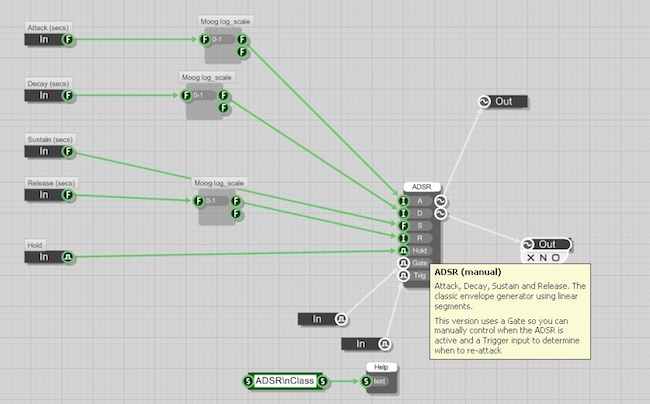This screenshot has width=650, height=404.
Task: Click the ADSR Attack input connector
Action: click(x=403, y=200)
